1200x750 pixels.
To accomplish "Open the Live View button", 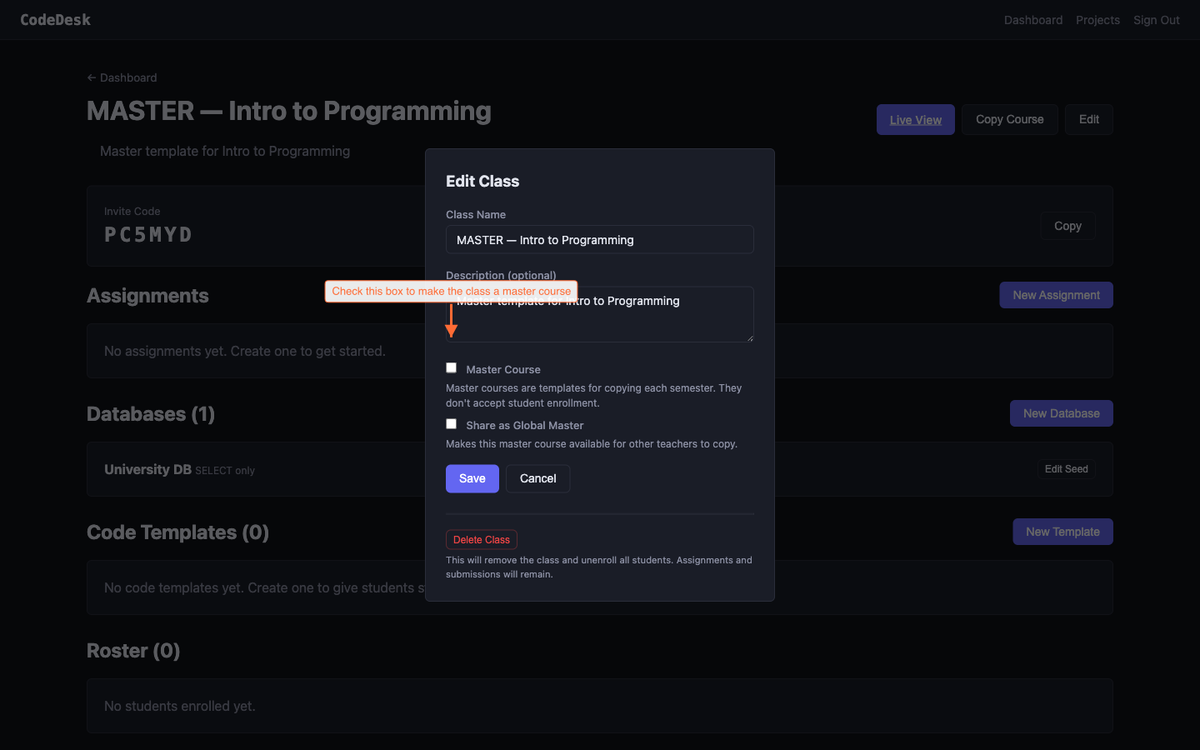I will 915,119.
